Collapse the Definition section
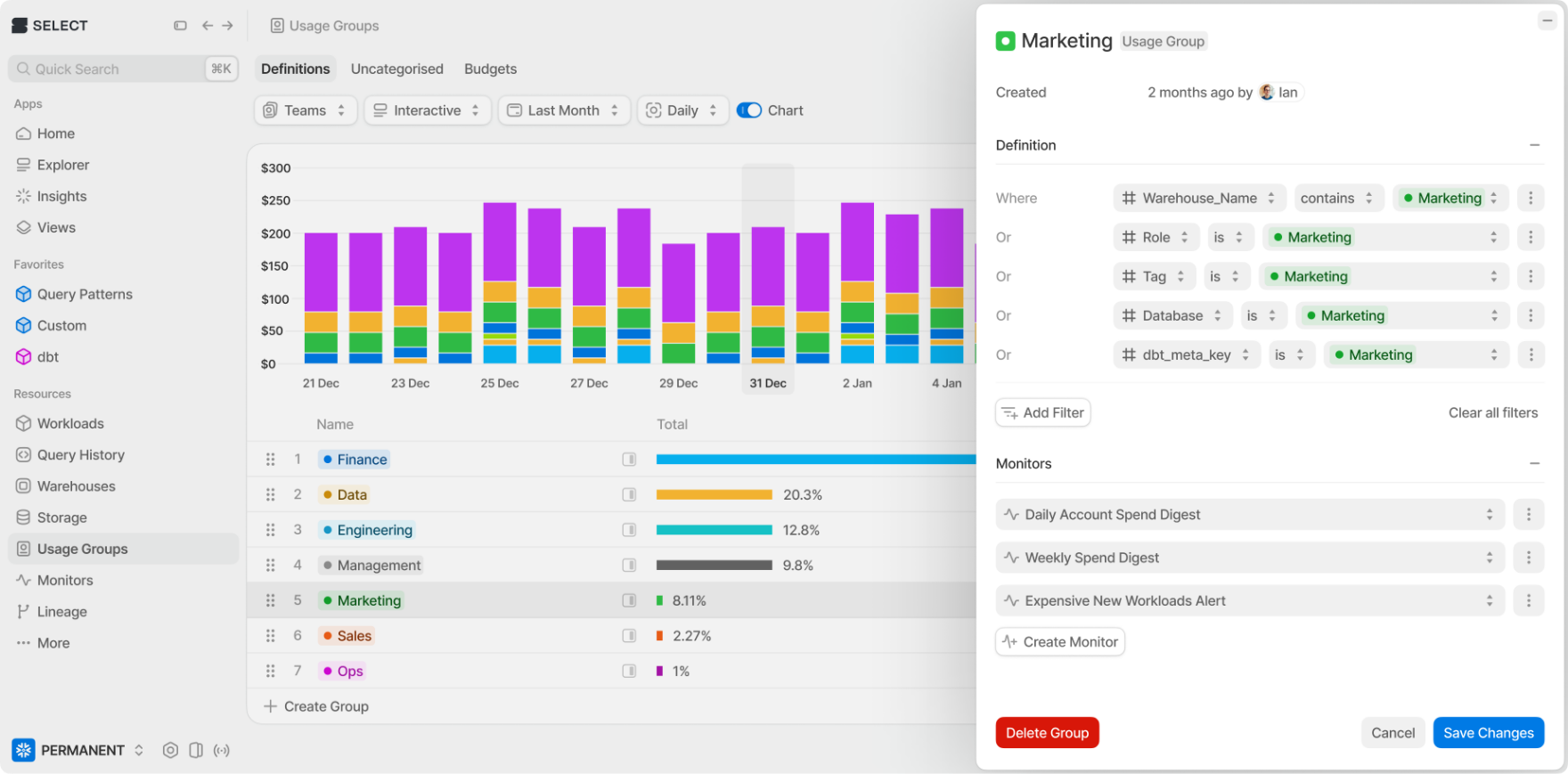This screenshot has height=774, width=1568. 1534,145
